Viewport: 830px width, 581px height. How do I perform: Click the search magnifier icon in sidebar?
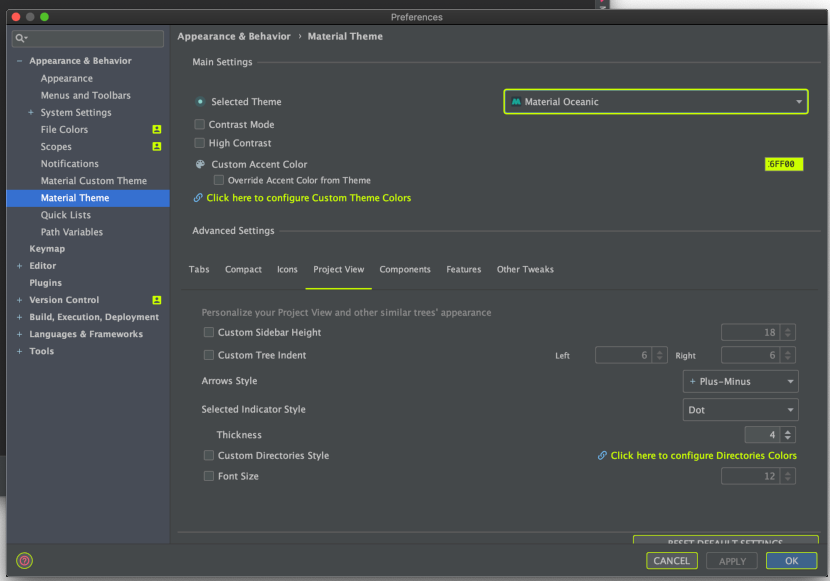coord(21,38)
